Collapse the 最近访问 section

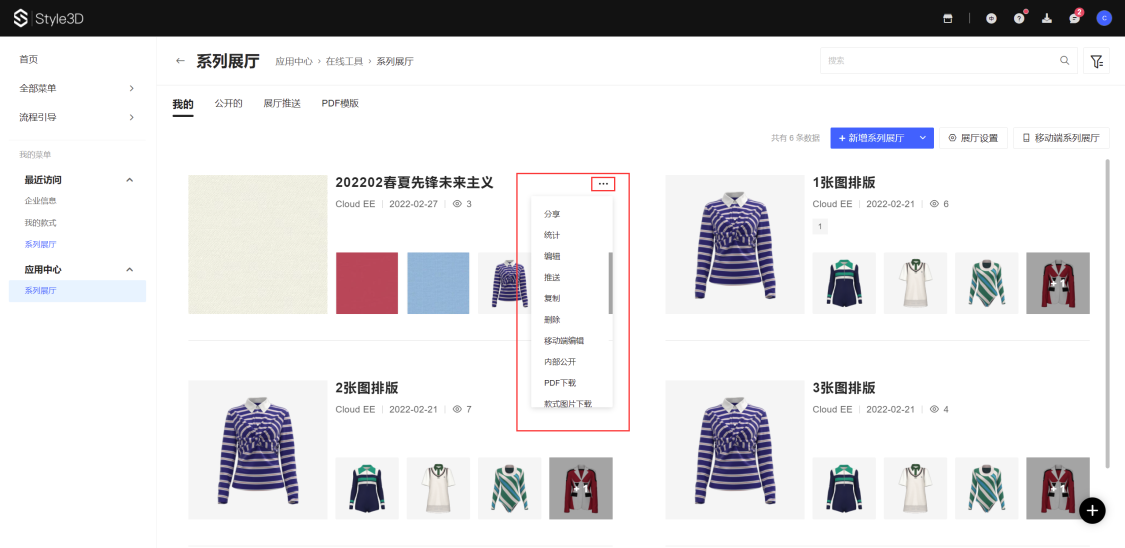(x=129, y=180)
